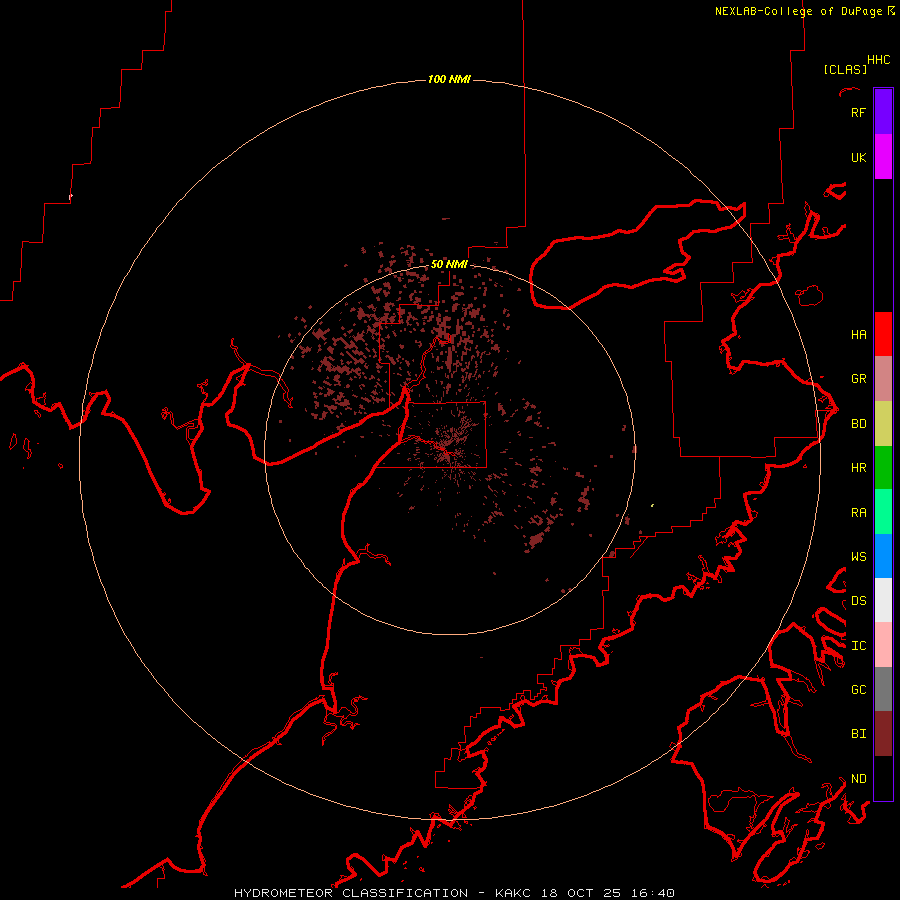
Task: Click the HA red legend swatch
Action: [883, 334]
